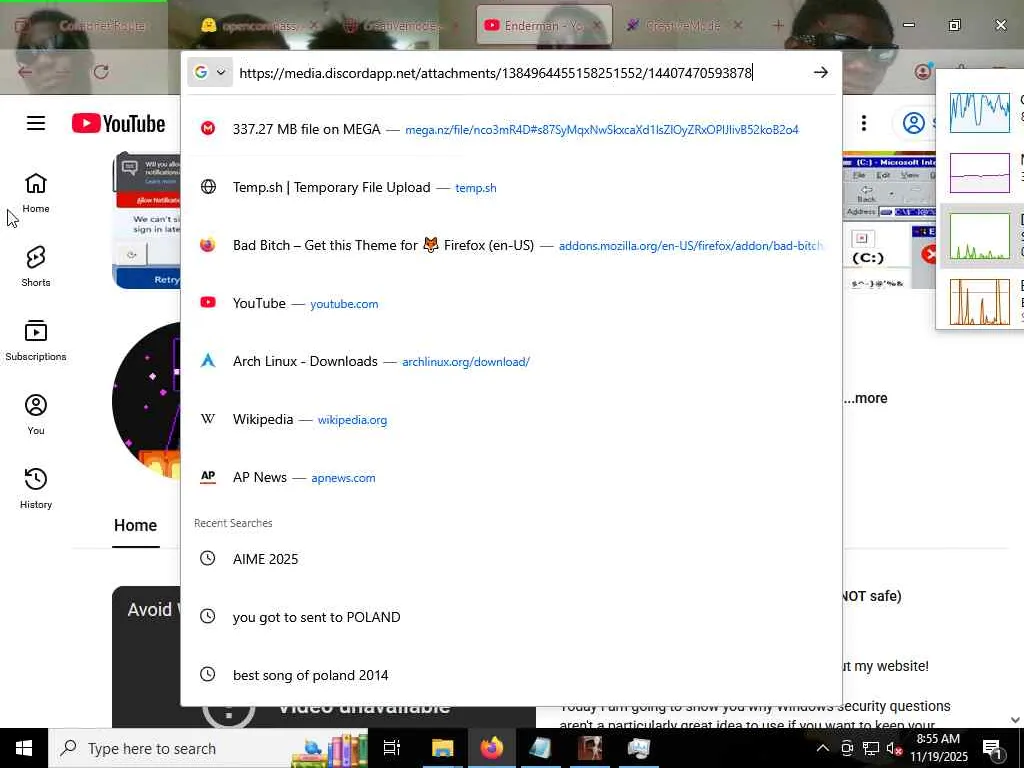Click the taskbar search box

tap(208, 748)
